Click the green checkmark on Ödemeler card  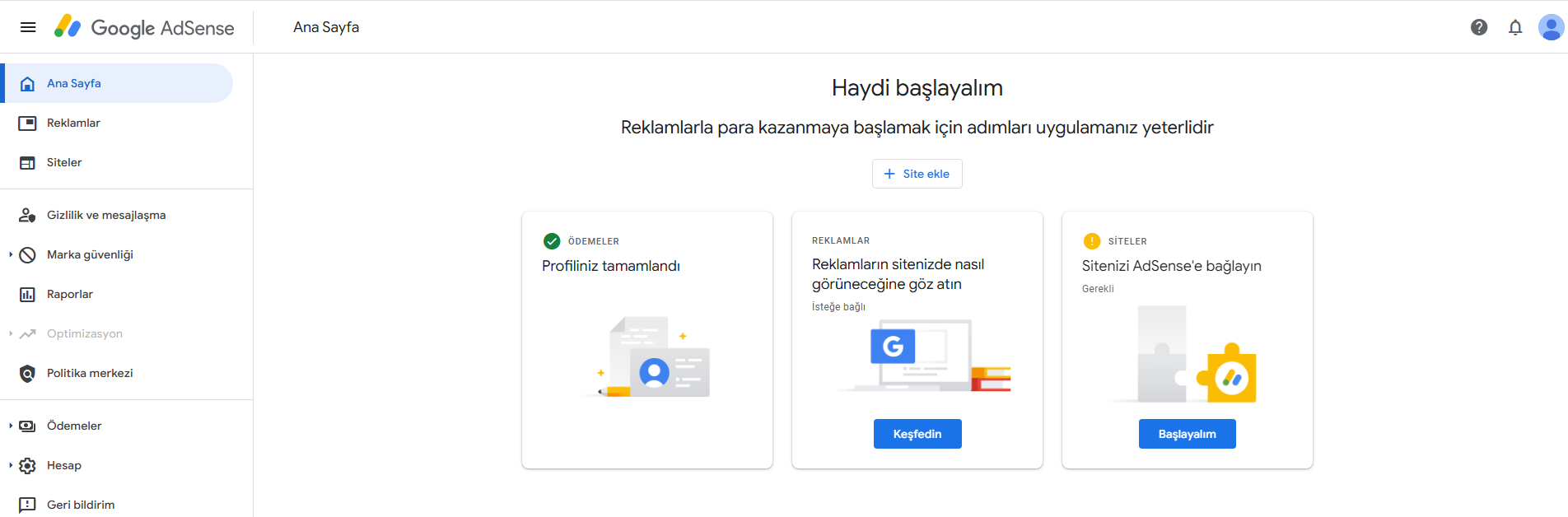point(552,241)
